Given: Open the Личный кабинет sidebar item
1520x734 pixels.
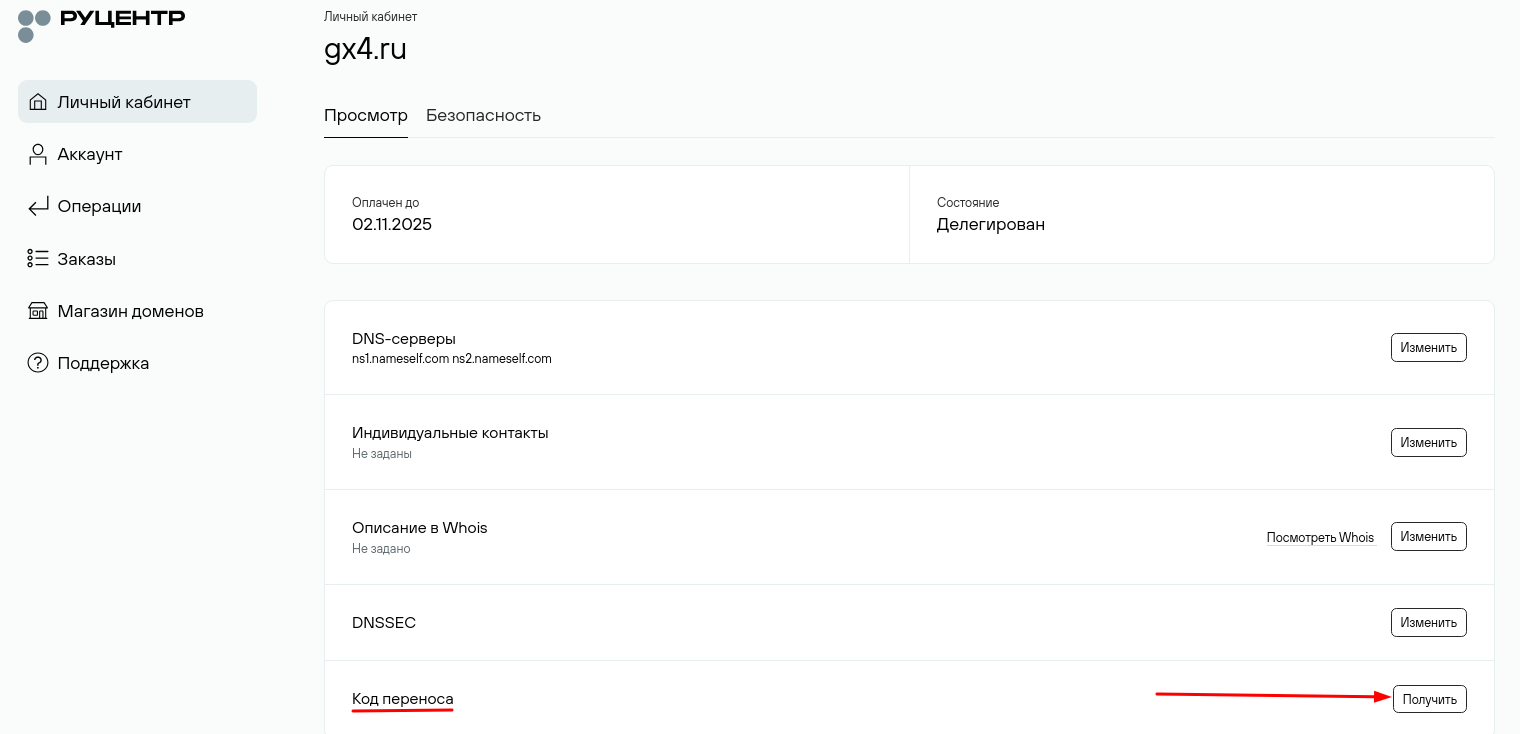Looking at the screenshot, I should click(x=137, y=102).
